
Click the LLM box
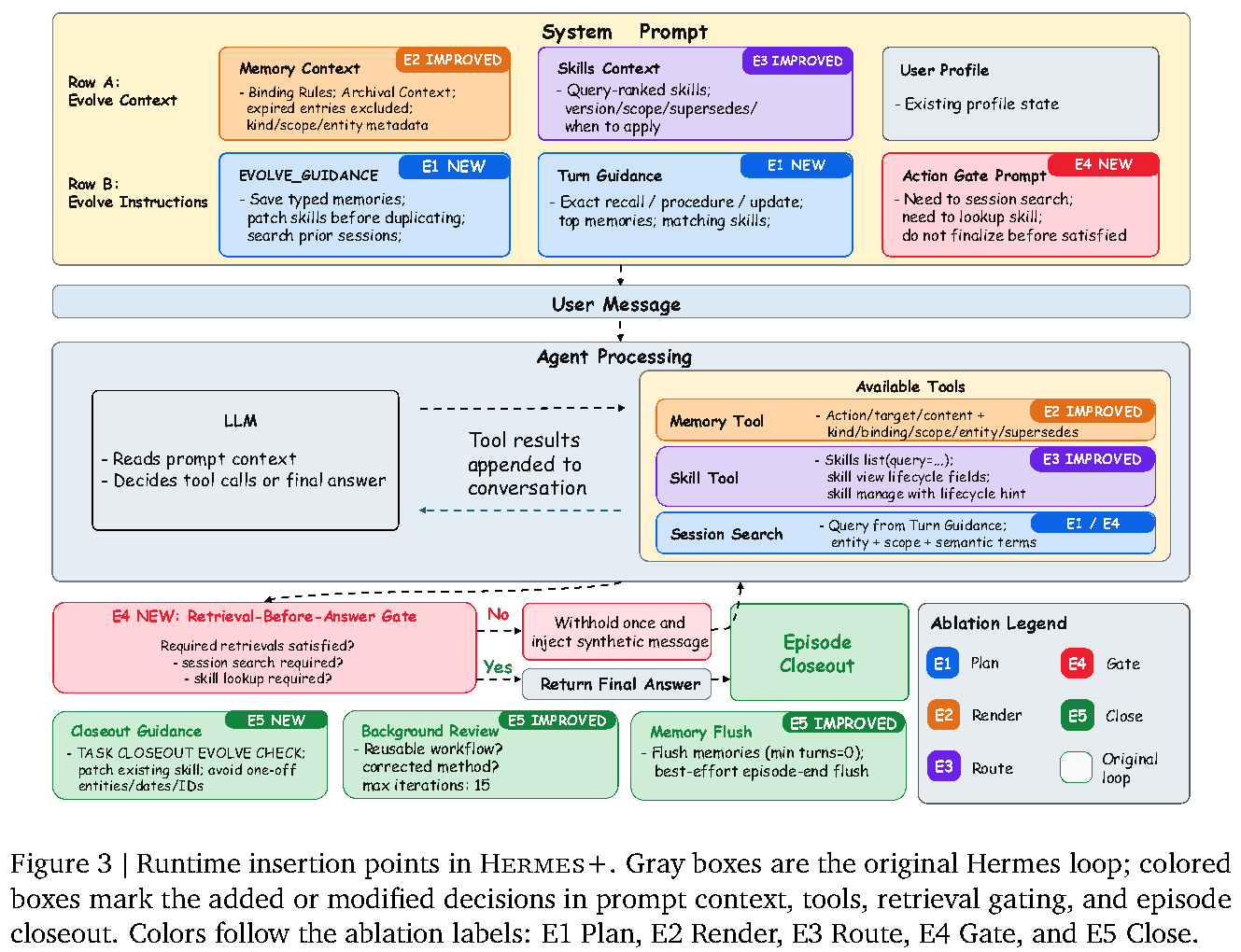(x=246, y=460)
